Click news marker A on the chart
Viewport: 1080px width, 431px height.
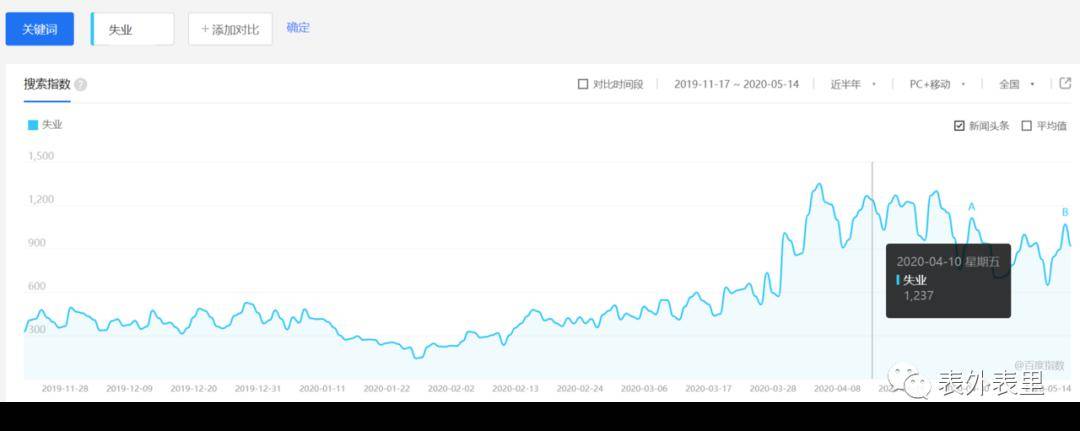(x=971, y=207)
